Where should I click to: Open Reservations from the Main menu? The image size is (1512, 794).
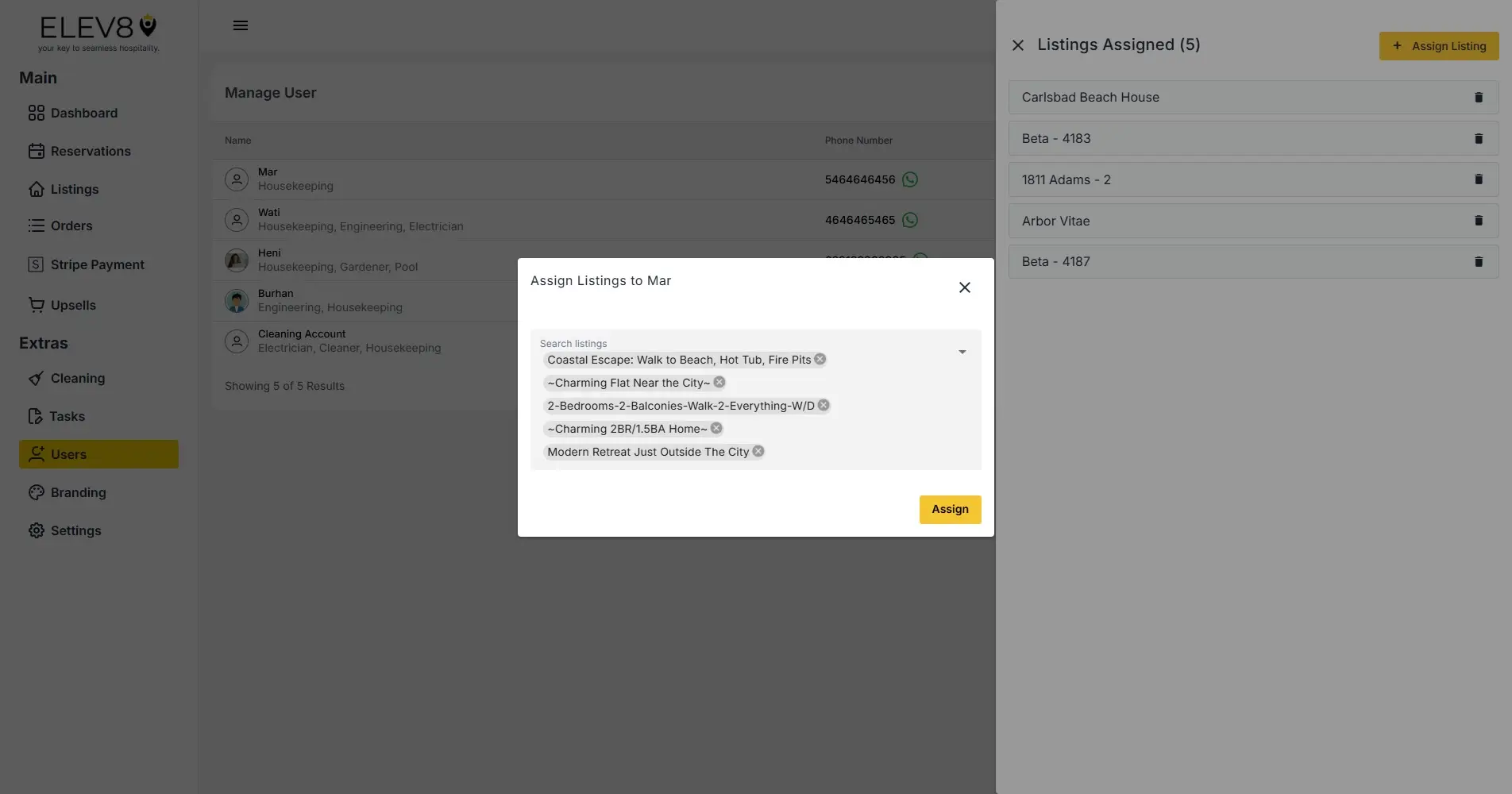pos(91,151)
